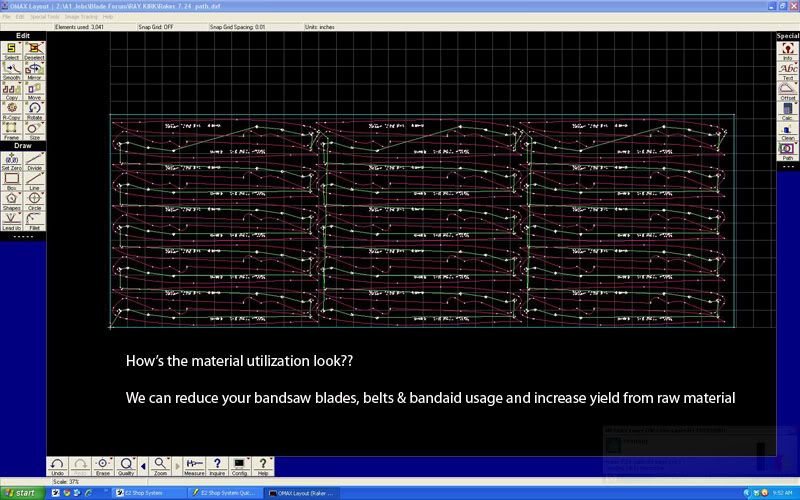Image resolution: width=800 pixels, height=500 pixels.
Task: Activate the Select tool
Action: pos(11,51)
